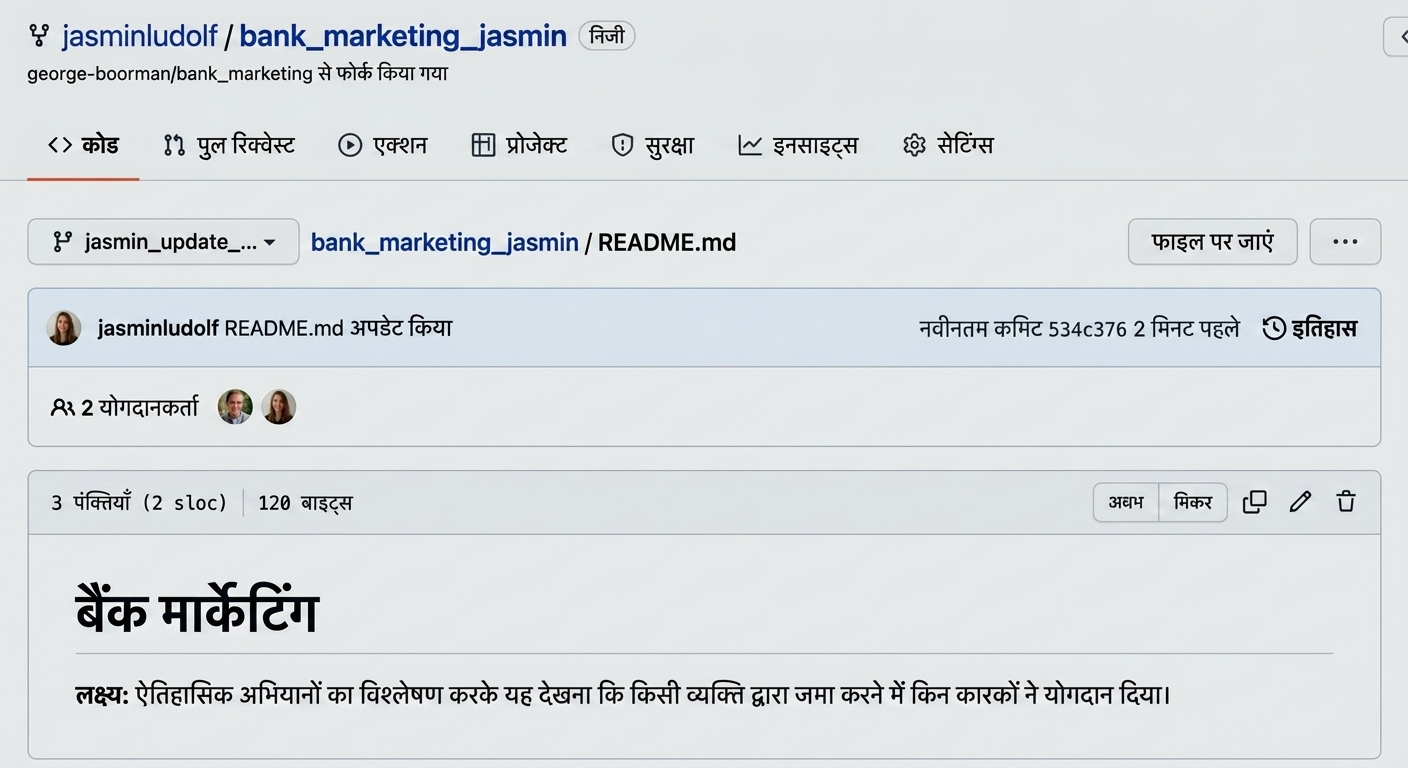Open the प्रोजेक्ट tab
Viewport: 1408px width, 768px height.
pyautogui.click(x=519, y=145)
